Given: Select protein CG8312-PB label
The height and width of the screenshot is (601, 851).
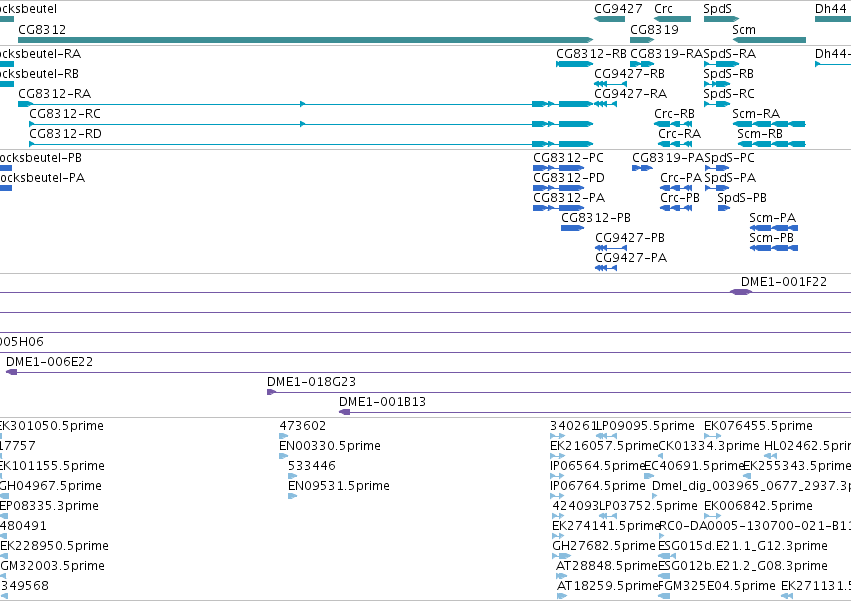Looking at the screenshot, I should pyautogui.click(x=596, y=218).
